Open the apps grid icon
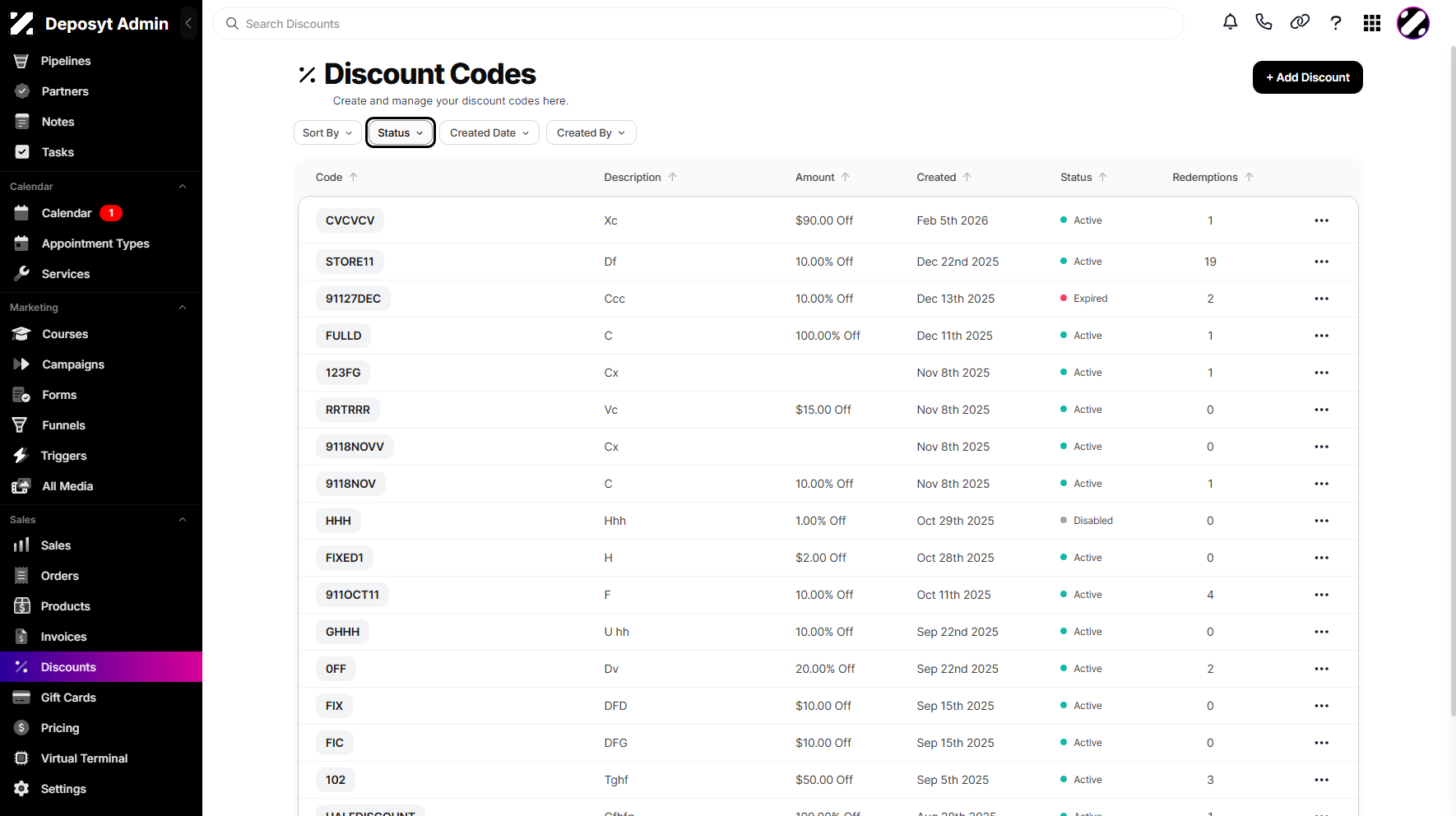 pos(1372,23)
